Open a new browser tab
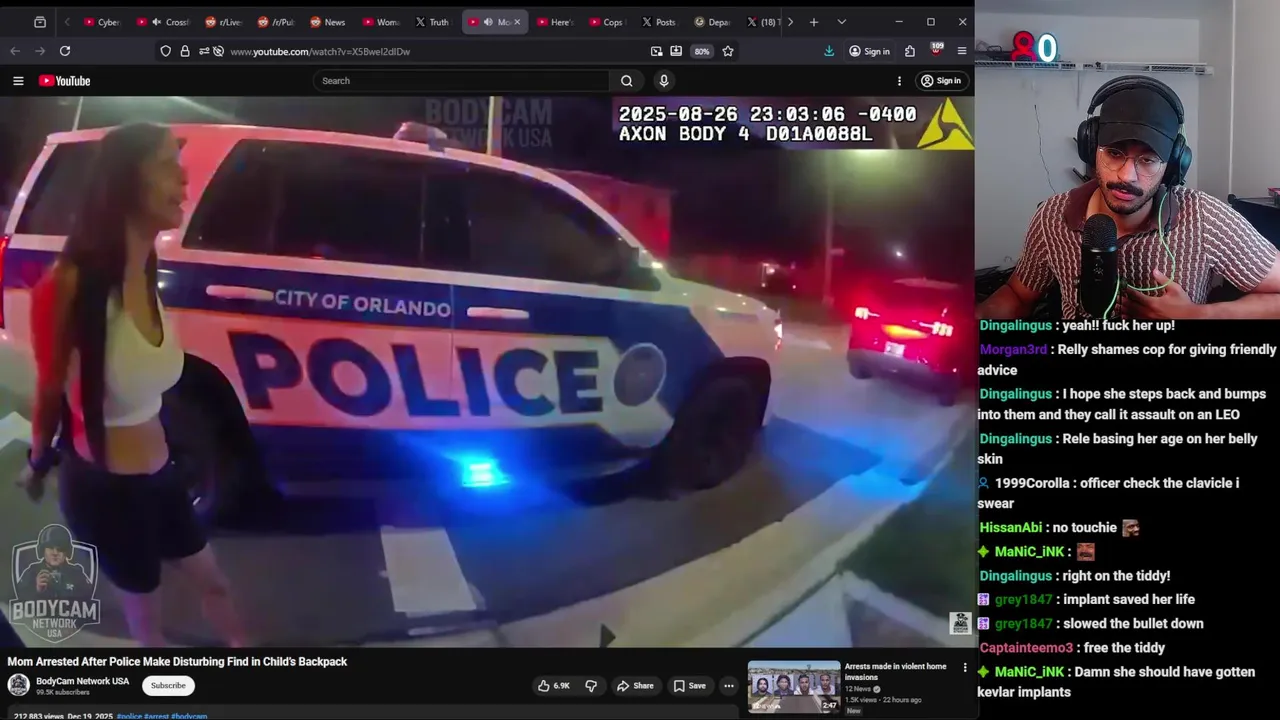 tap(814, 22)
